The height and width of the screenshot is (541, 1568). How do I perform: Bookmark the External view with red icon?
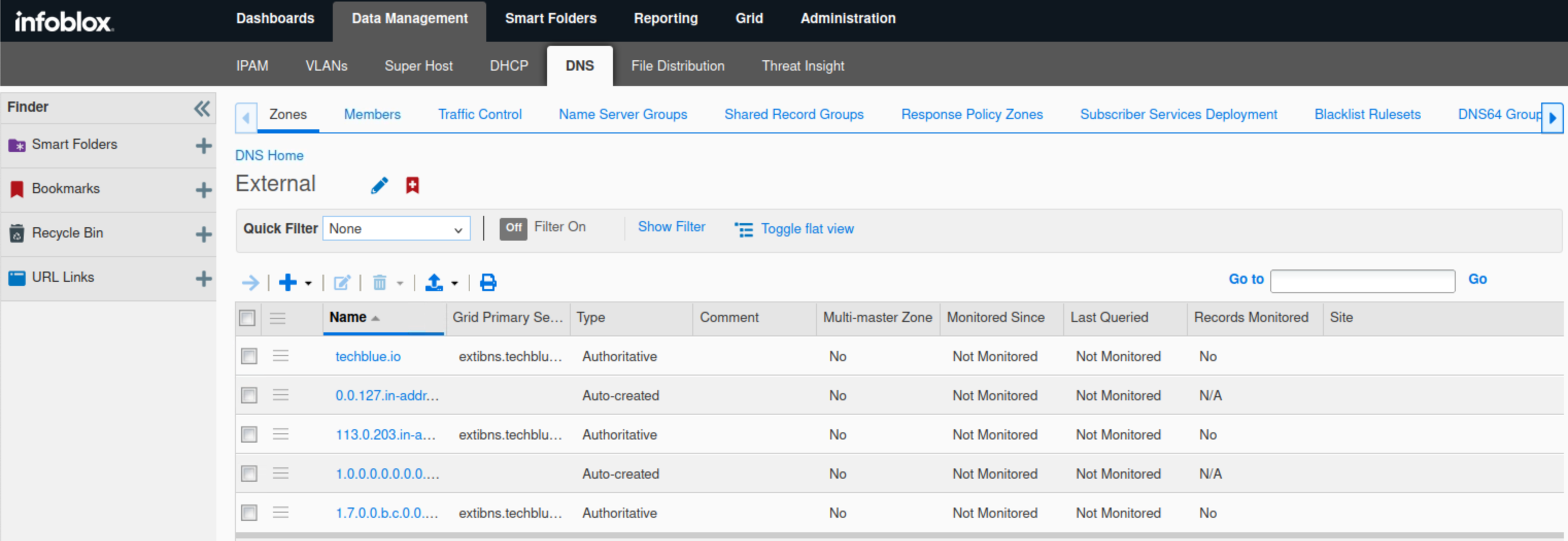click(412, 185)
